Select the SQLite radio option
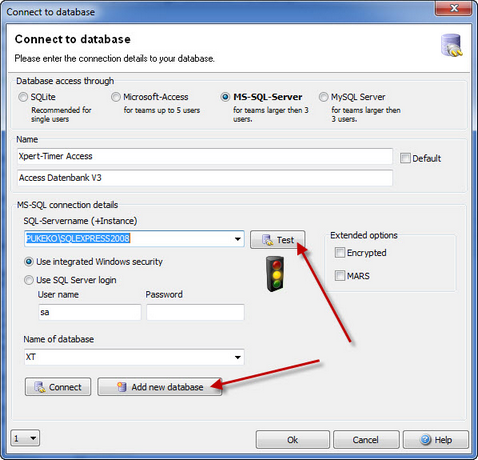 (x=23, y=97)
